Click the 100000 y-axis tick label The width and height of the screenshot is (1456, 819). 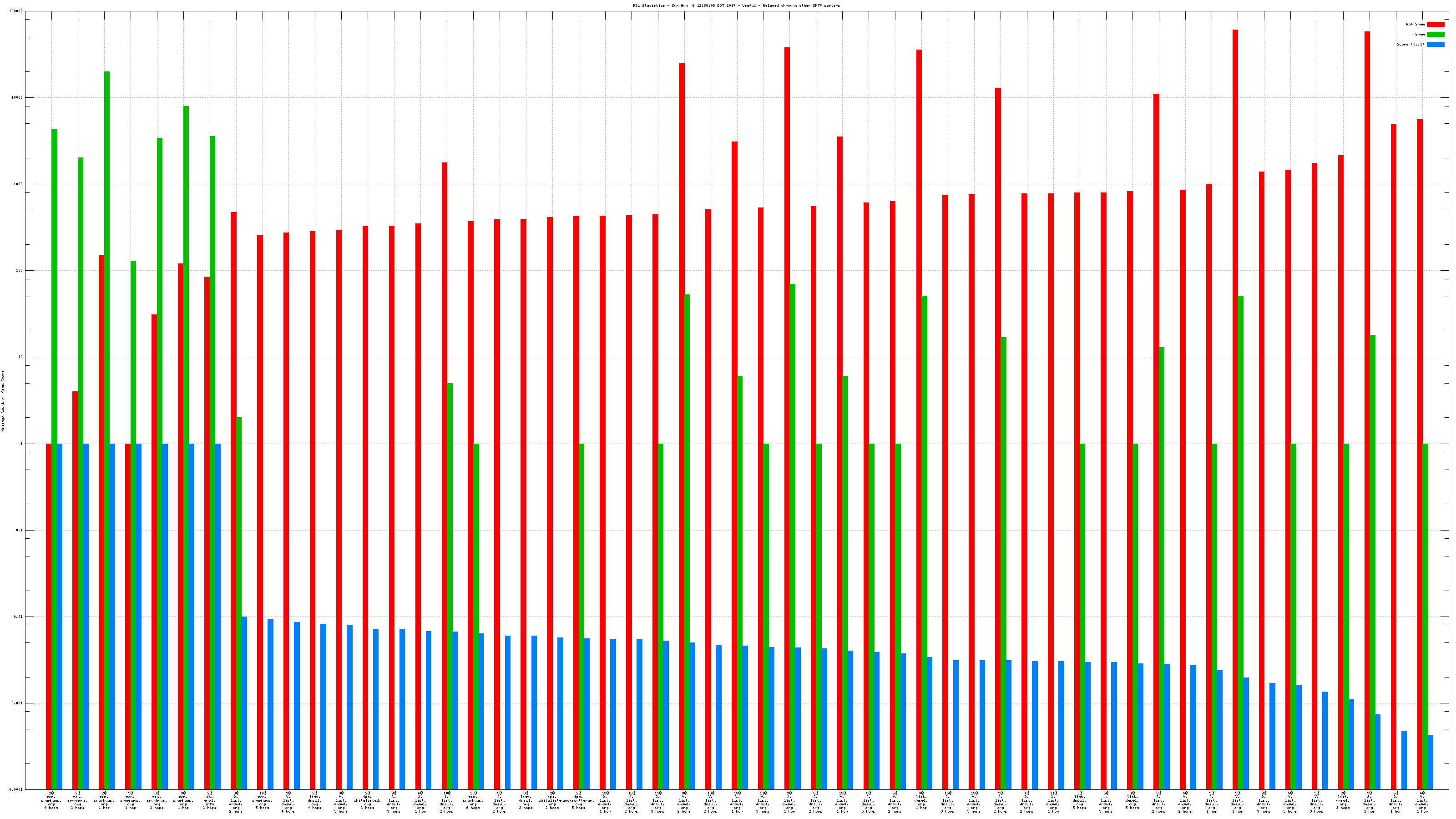pos(16,11)
